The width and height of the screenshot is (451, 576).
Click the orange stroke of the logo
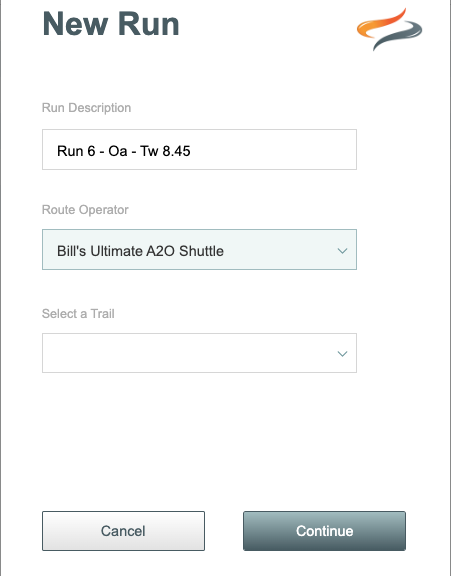382,25
